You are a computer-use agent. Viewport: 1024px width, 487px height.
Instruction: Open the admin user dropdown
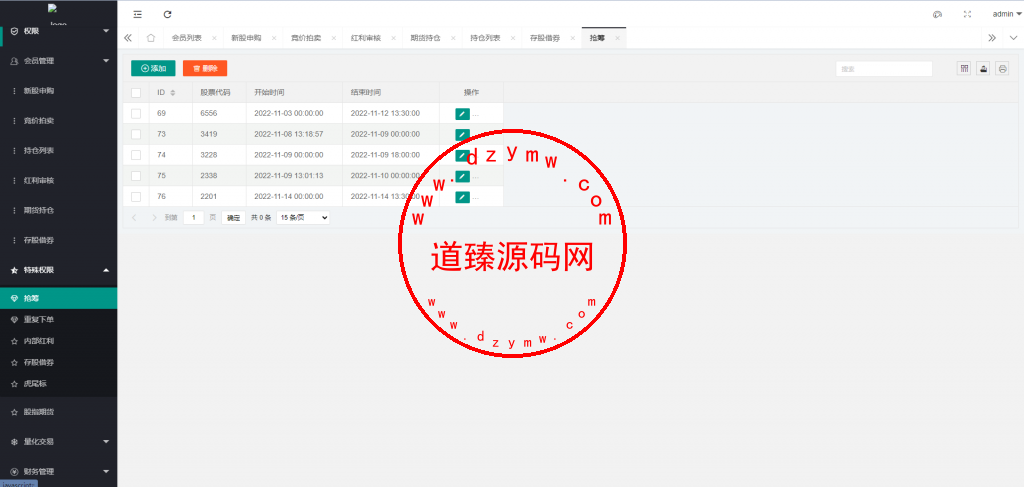[x=1006, y=14]
